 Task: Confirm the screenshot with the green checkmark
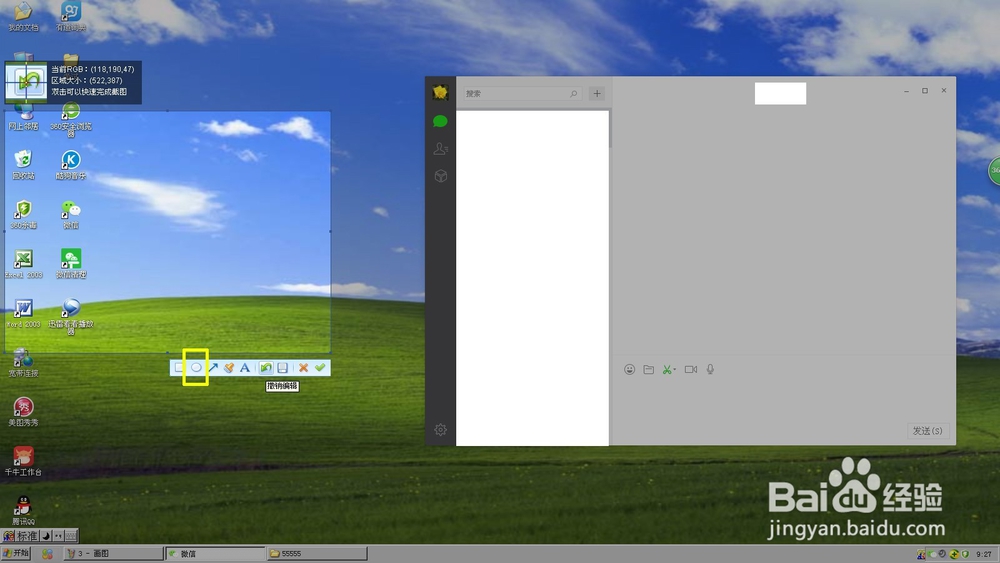tap(320, 368)
